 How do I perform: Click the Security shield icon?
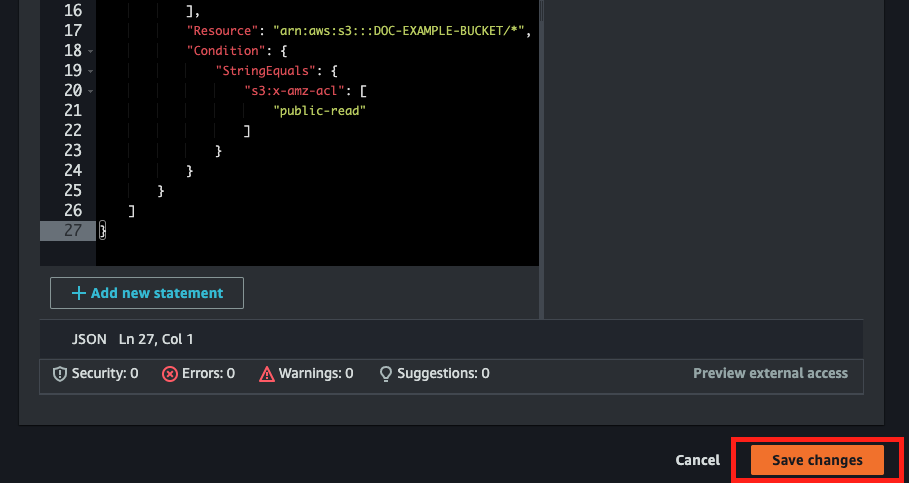coord(59,373)
